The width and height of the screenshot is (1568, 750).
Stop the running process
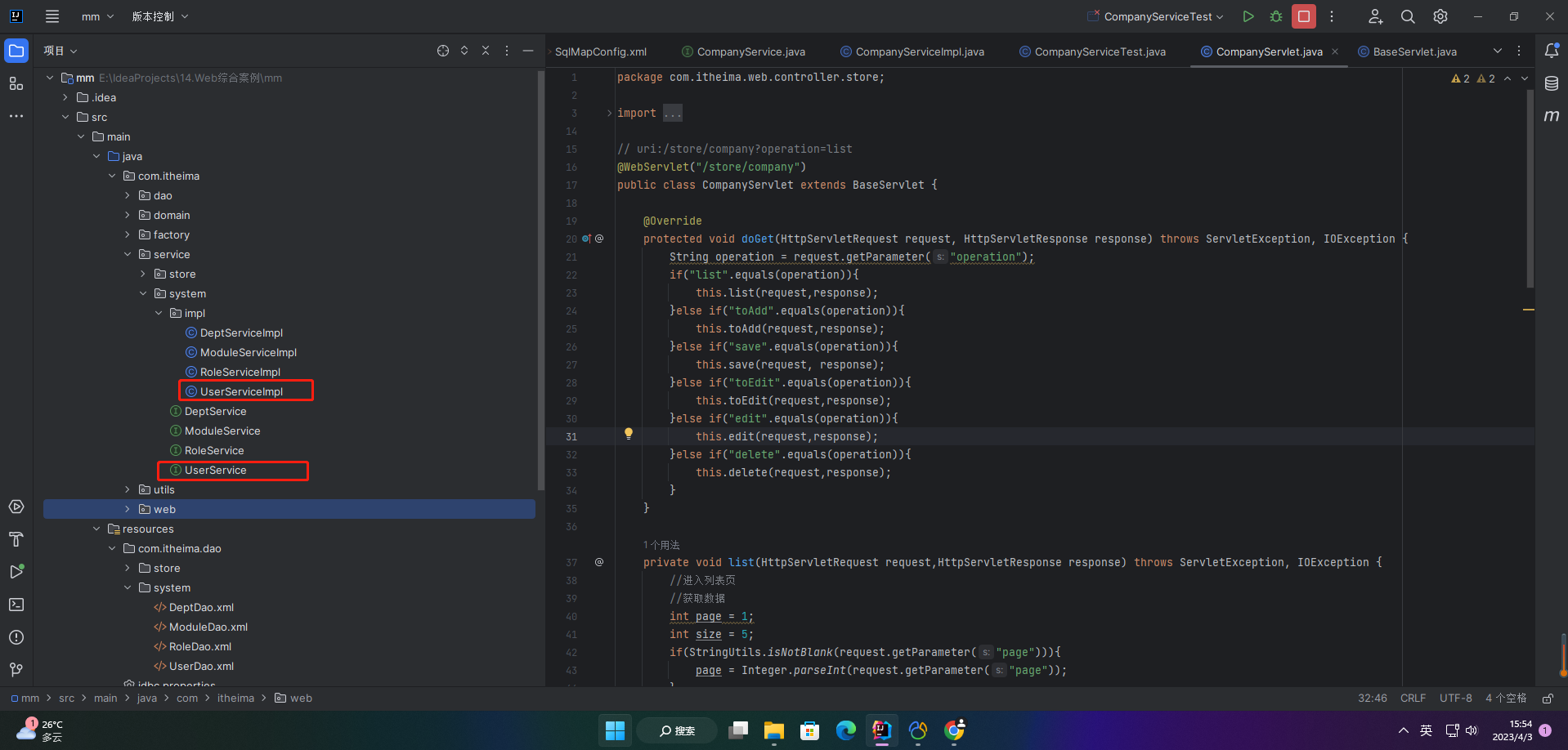pos(1304,16)
